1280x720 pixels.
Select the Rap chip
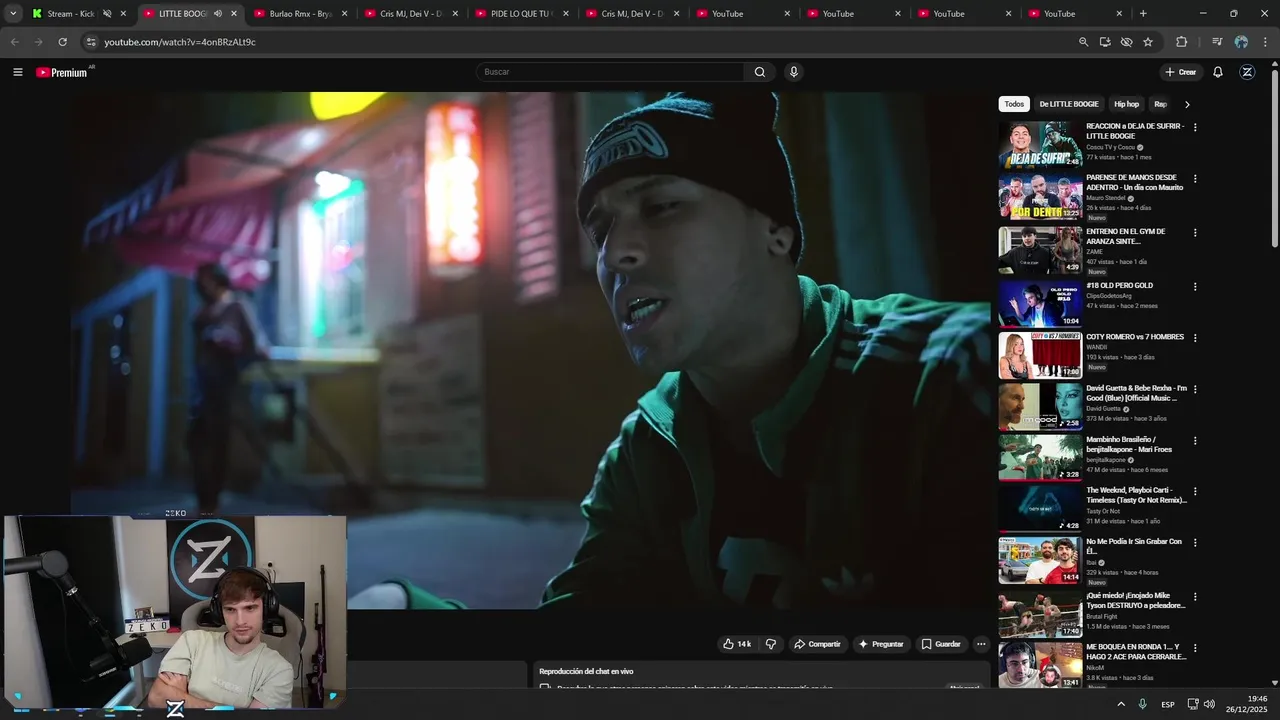(1160, 104)
